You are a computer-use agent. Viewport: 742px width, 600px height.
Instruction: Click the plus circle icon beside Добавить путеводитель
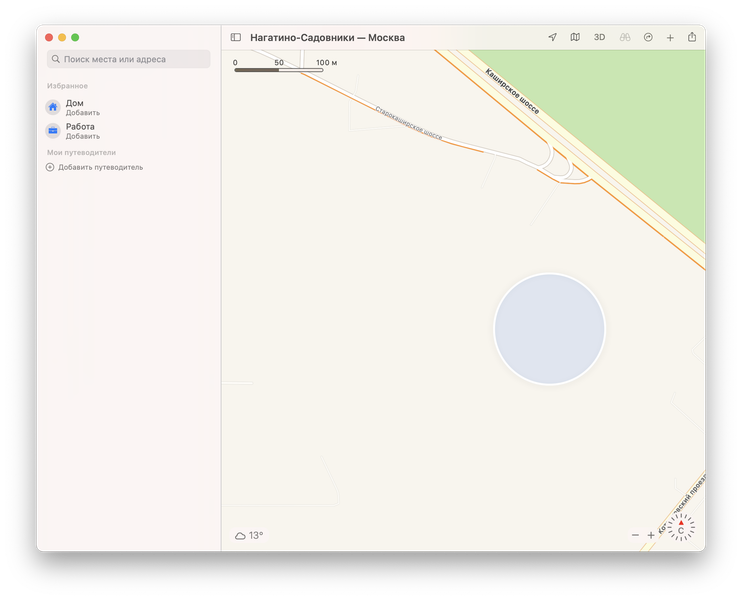(x=50, y=167)
